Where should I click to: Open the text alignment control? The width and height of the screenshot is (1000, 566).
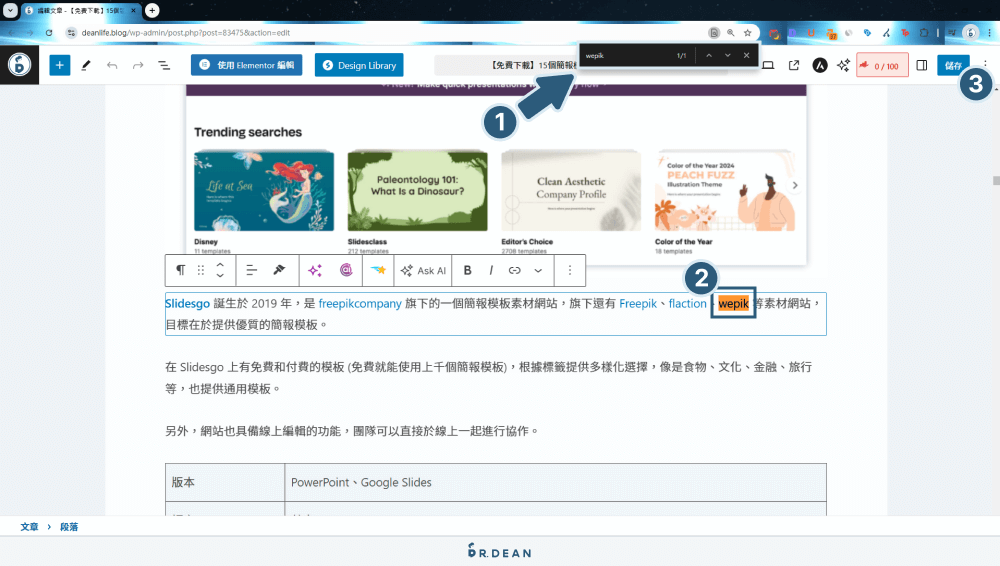tap(251, 270)
